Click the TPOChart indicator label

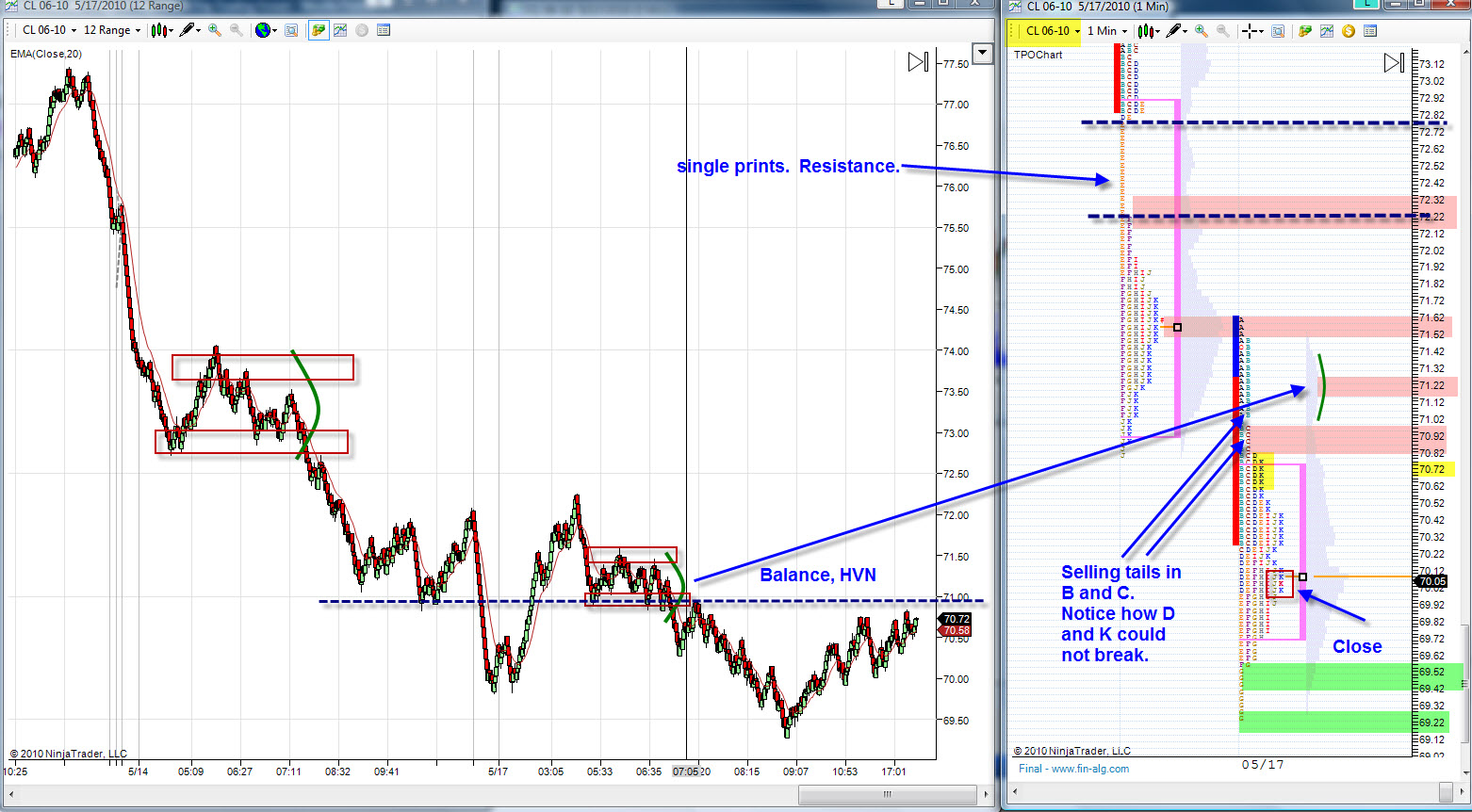click(1038, 55)
